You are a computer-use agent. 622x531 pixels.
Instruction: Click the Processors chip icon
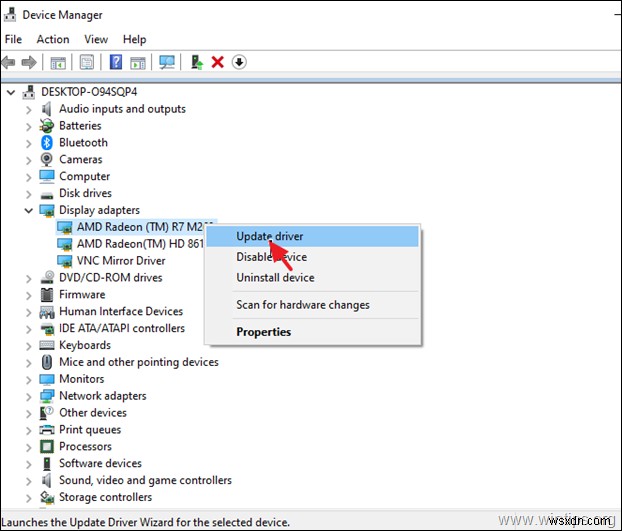click(47, 447)
